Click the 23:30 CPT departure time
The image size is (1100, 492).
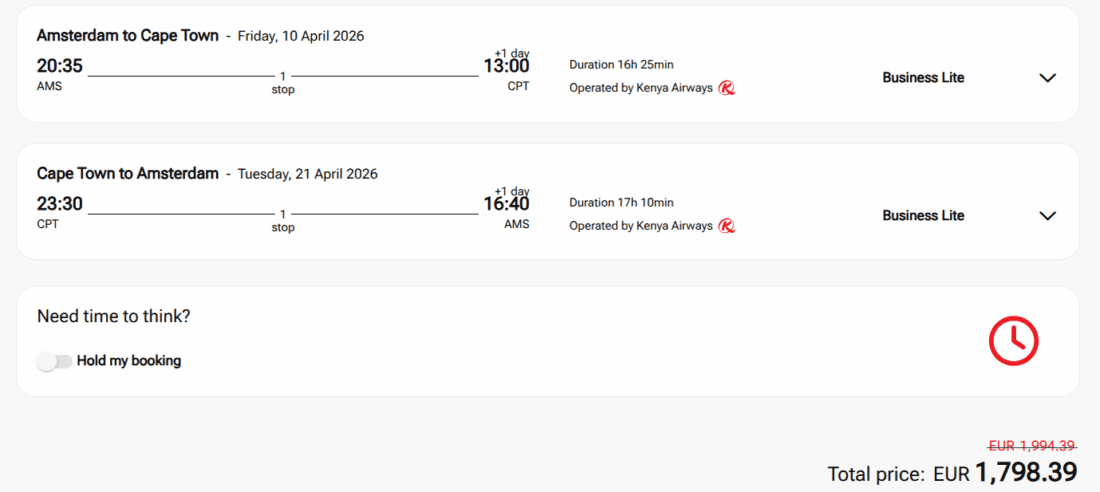(60, 205)
